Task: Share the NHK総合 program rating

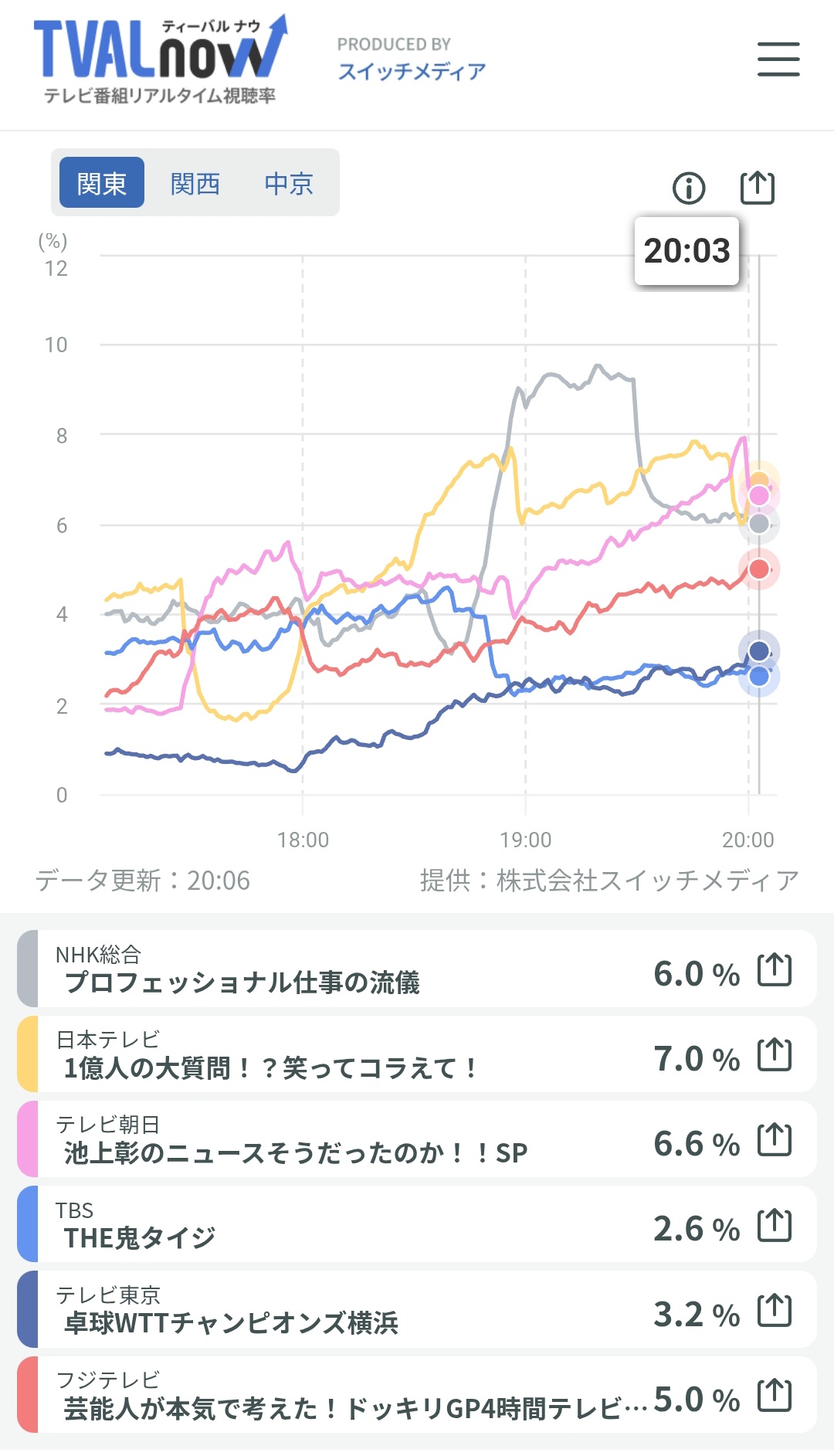Action: 775,970
